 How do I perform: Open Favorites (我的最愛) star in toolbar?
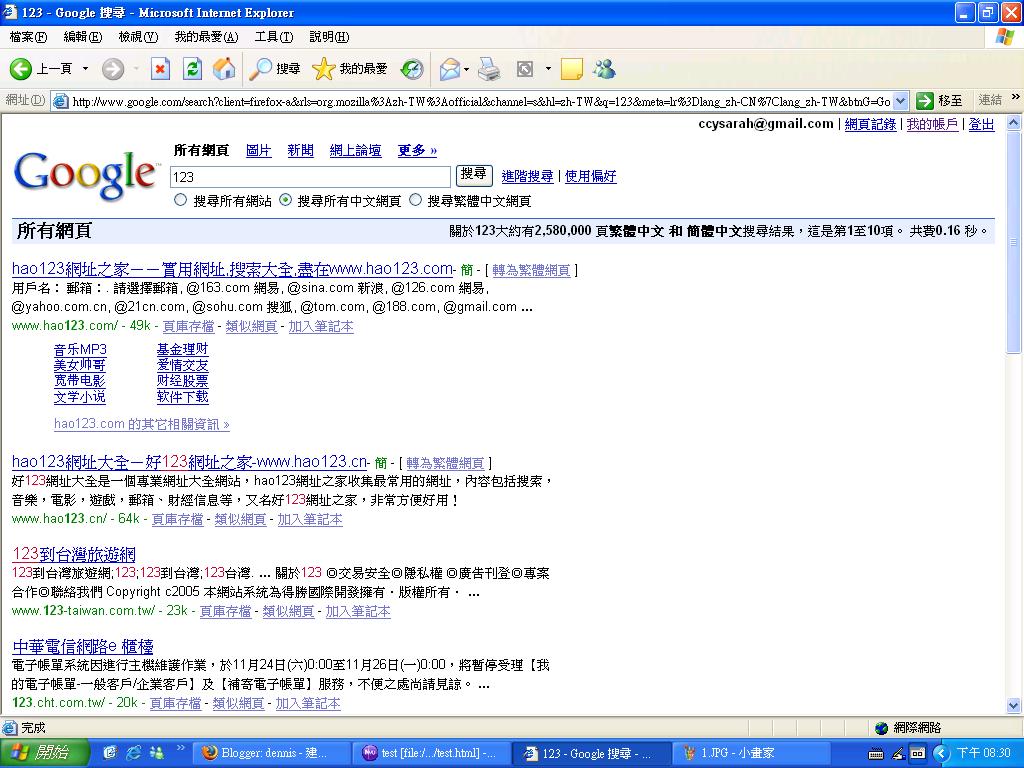349,69
